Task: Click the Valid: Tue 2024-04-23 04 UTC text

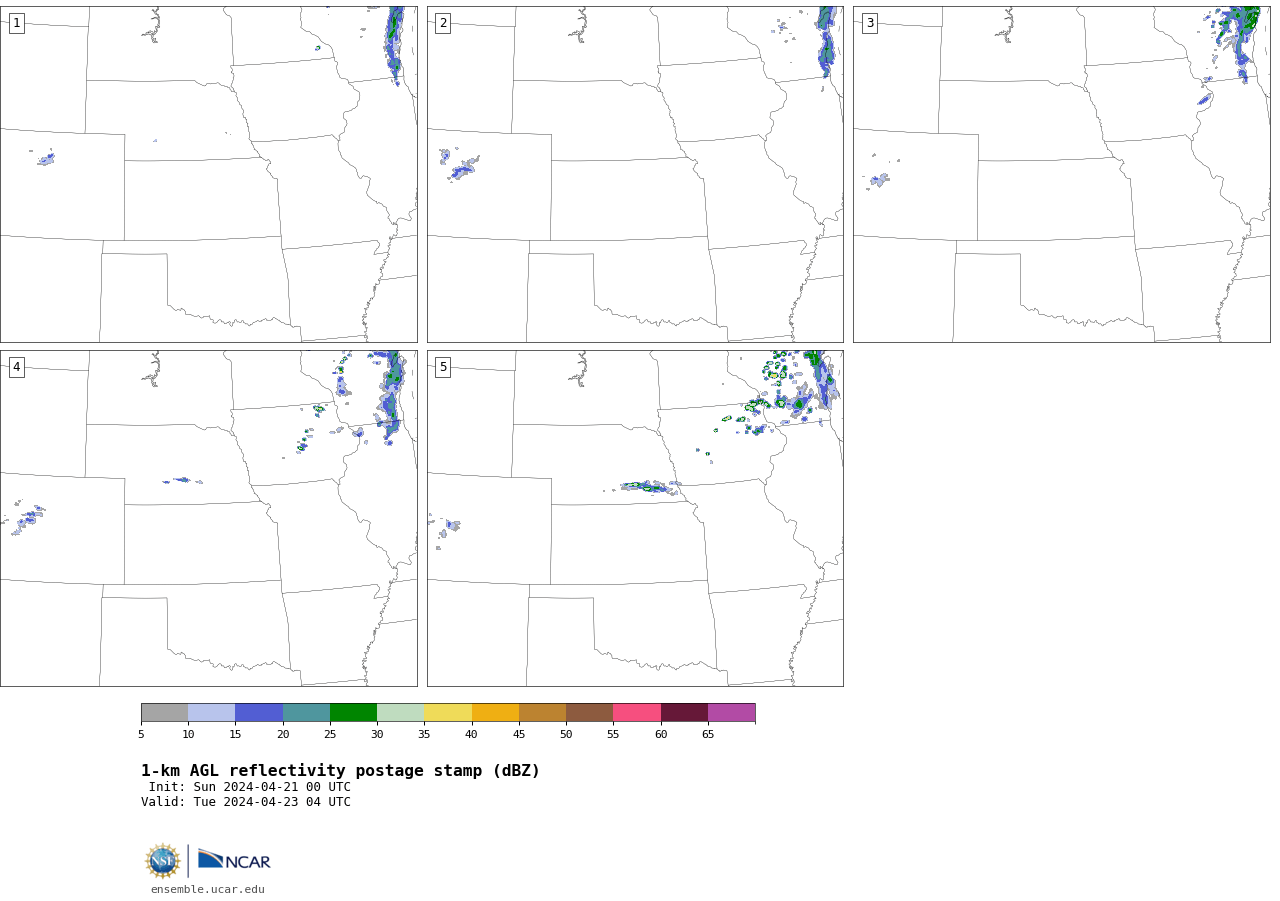Action: tap(246, 802)
